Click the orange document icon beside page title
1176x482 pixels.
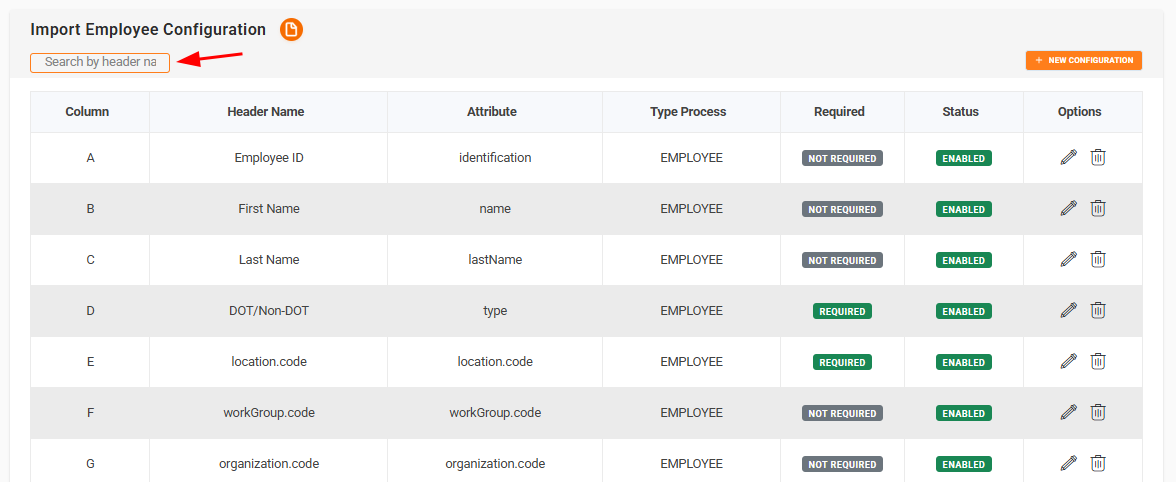[x=291, y=30]
